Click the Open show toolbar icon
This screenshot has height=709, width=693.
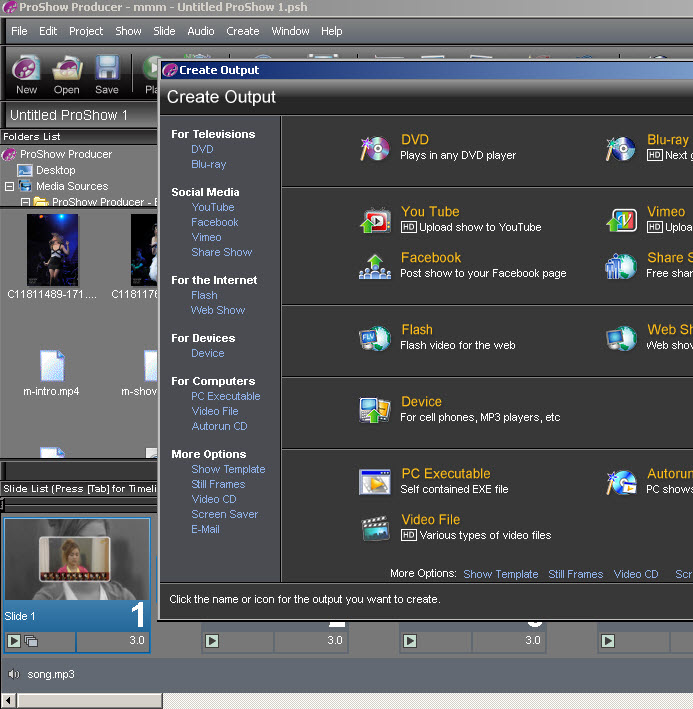click(x=67, y=69)
